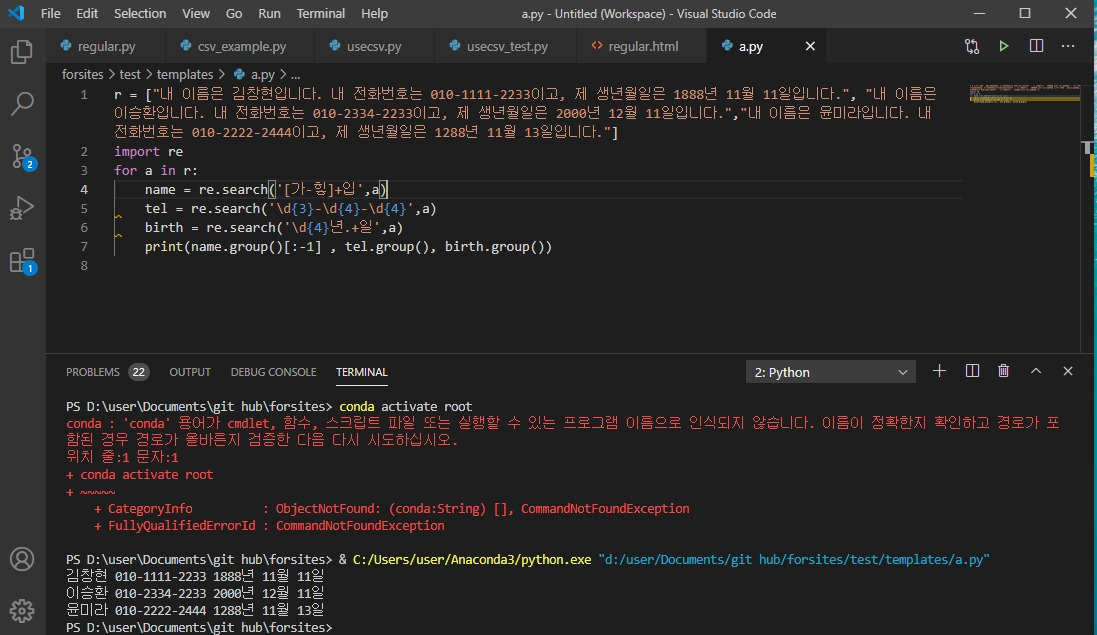Place cursor in the birth = re.search line

click(274, 227)
